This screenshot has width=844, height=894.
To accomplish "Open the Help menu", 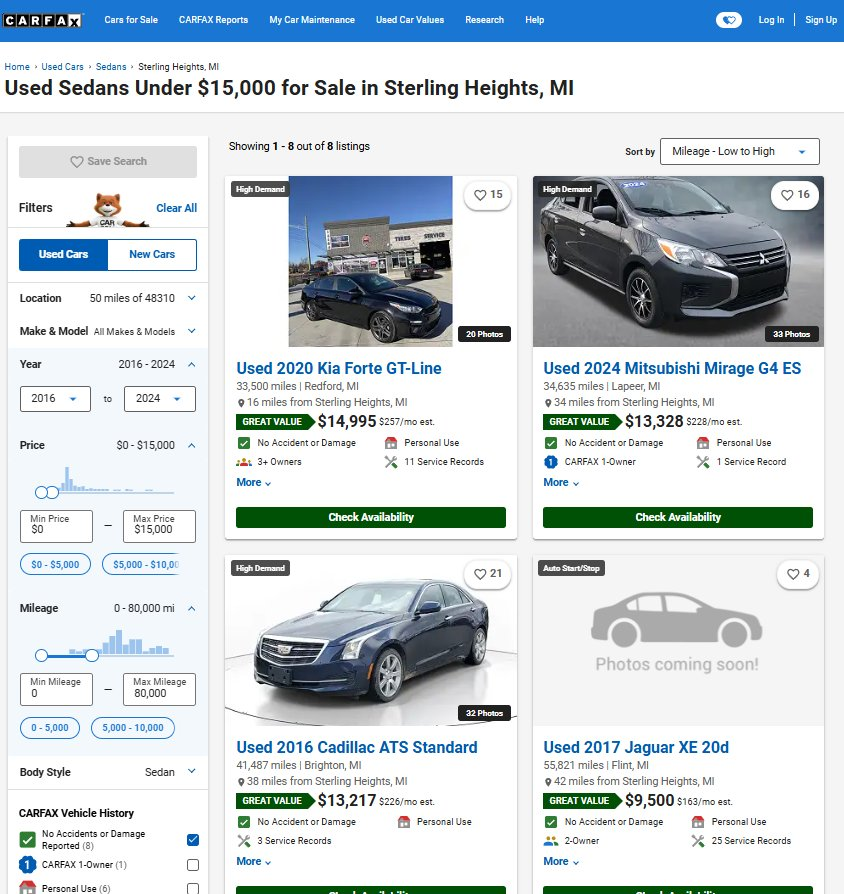I will click(x=534, y=20).
